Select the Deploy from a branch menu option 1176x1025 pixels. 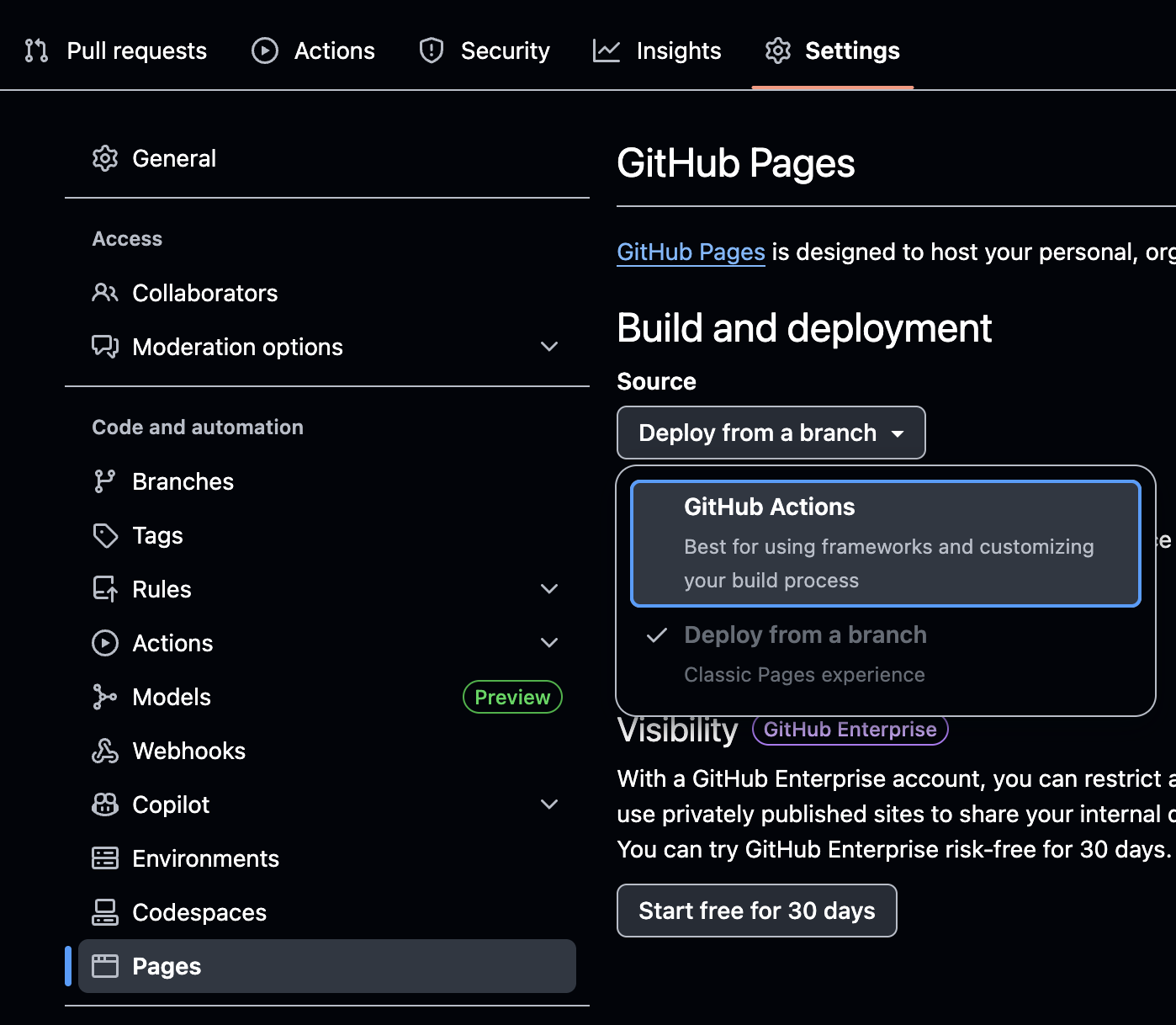click(886, 655)
